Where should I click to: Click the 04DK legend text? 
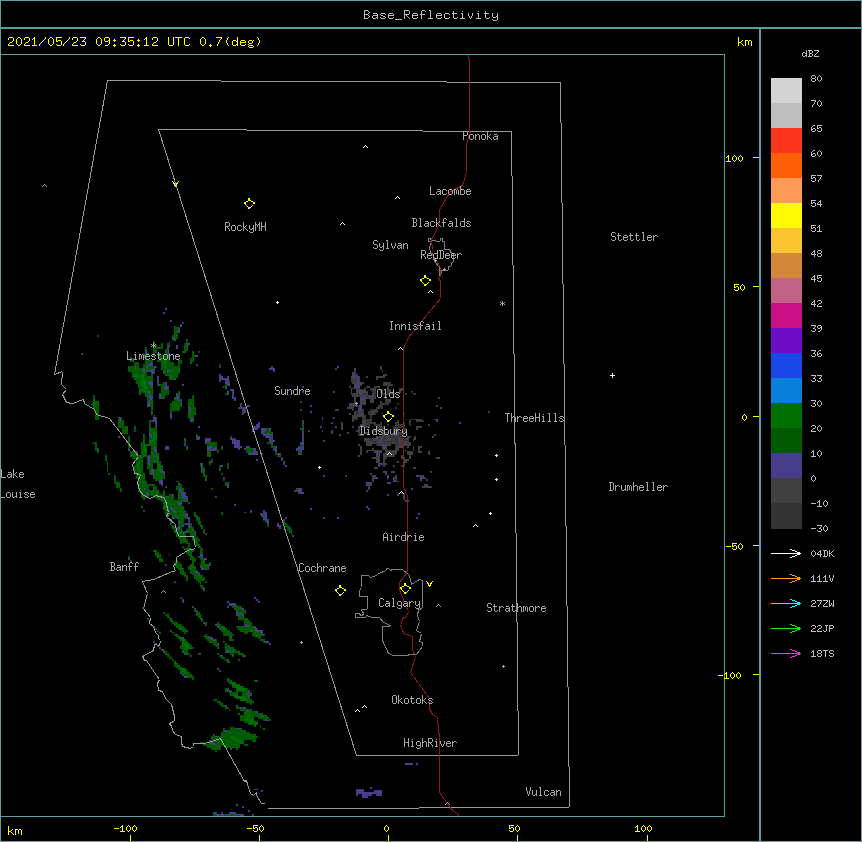click(822, 553)
